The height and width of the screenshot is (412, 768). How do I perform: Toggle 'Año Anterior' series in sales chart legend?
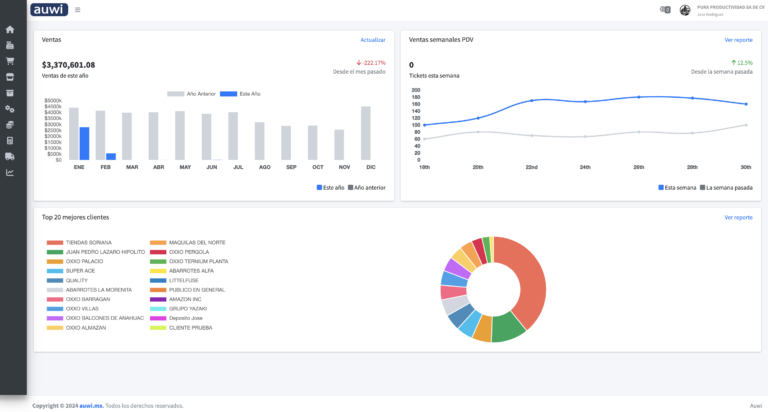tap(192, 94)
